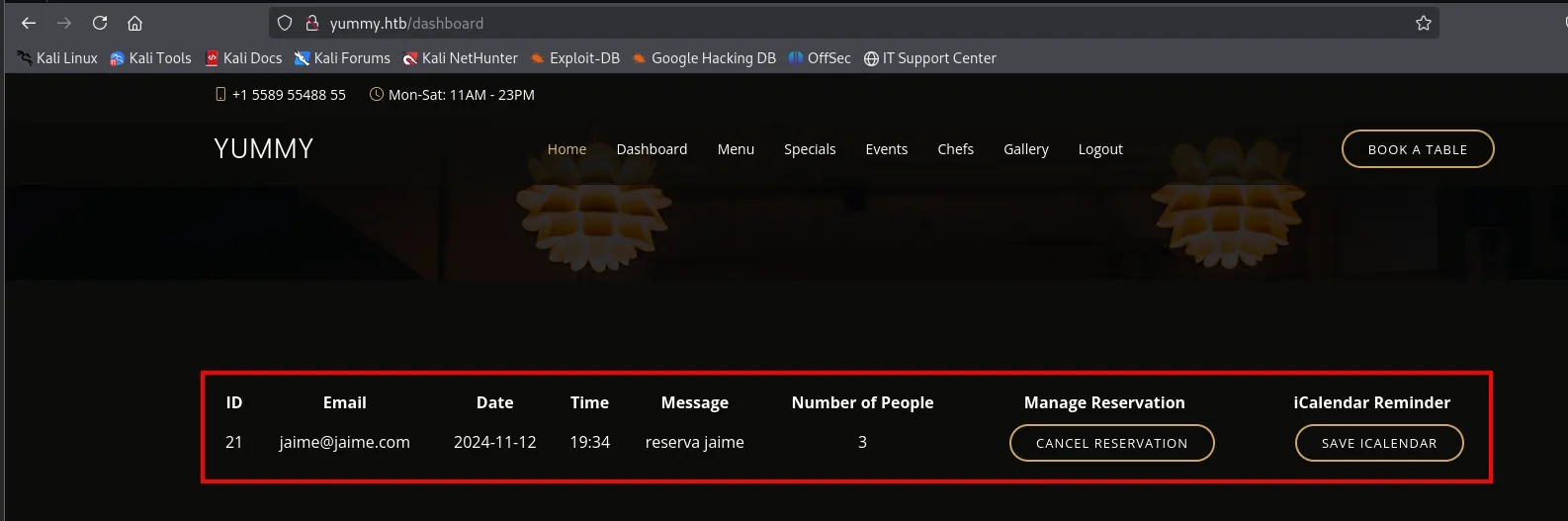Open the Events nav item
The image size is (1568, 521).
[887, 149]
